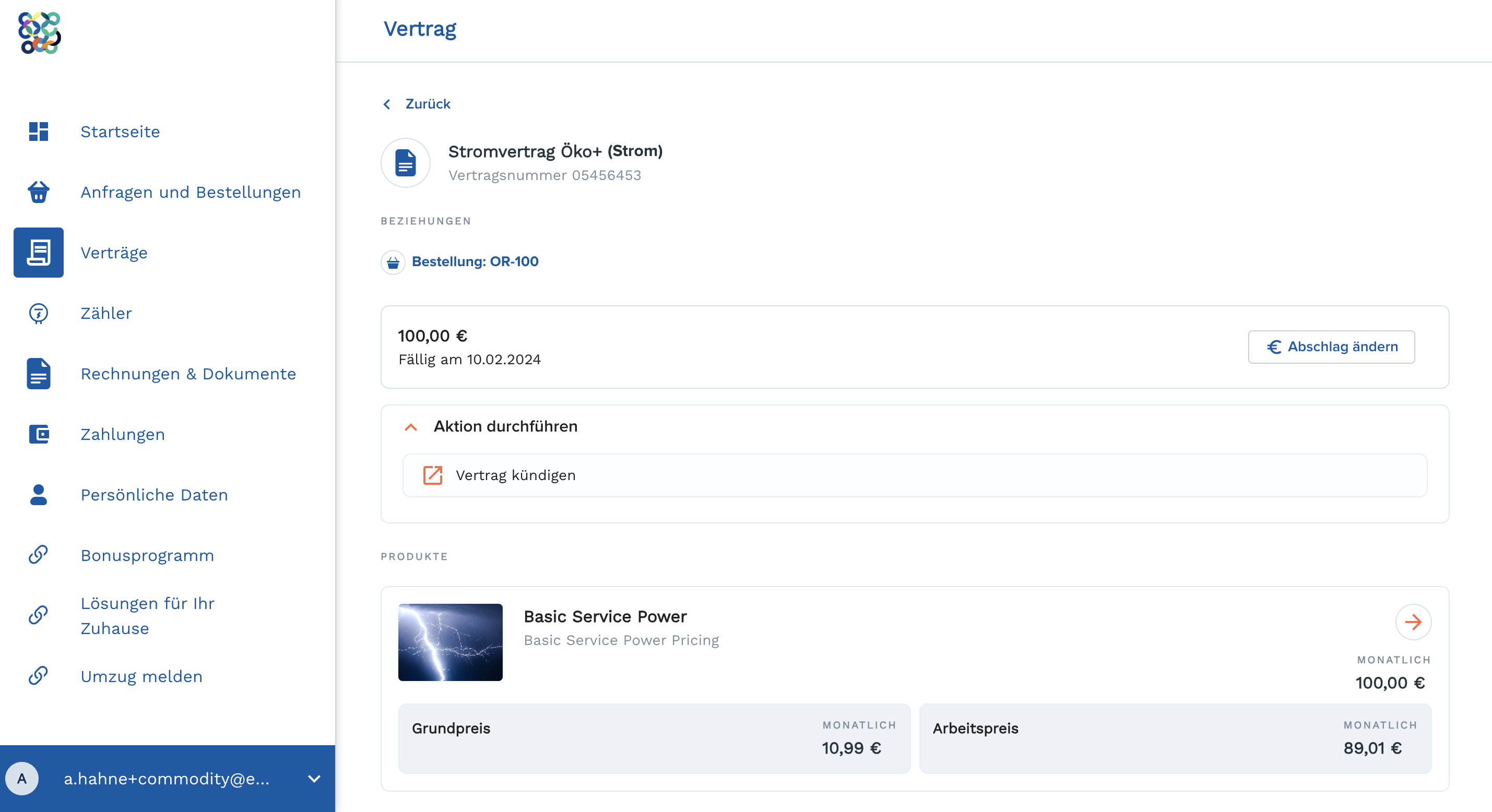Click the Vertrag page title
Image resolution: width=1492 pixels, height=812 pixels.
click(x=420, y=28)
